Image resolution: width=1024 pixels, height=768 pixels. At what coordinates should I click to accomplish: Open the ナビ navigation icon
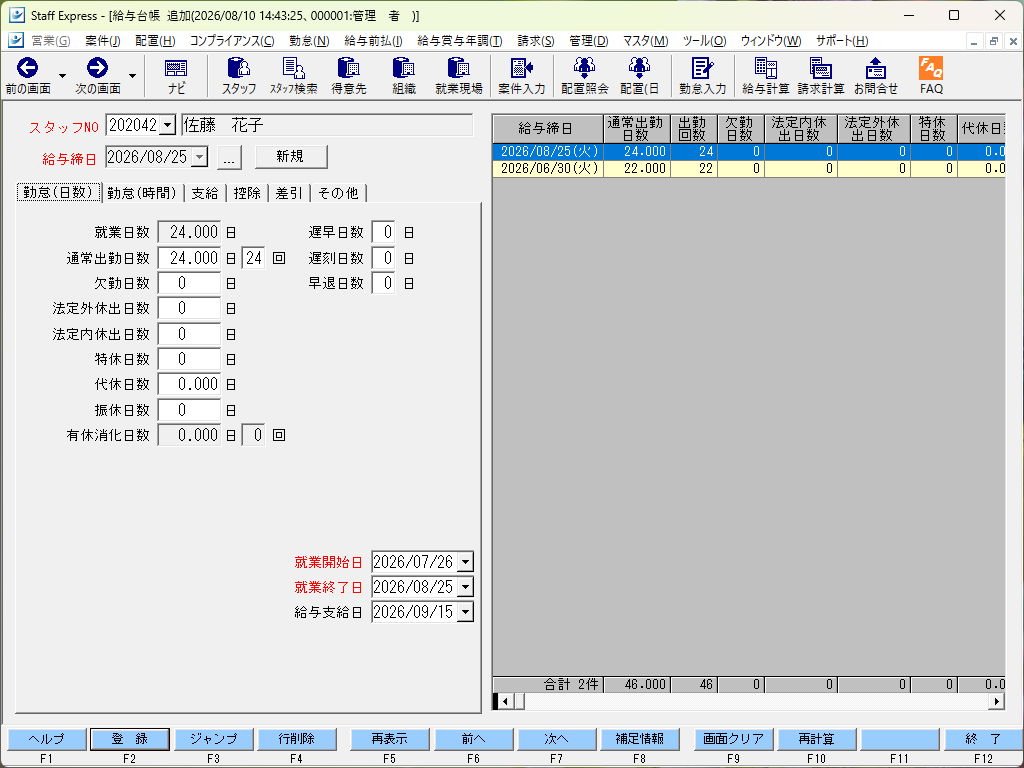pos(176,76)
